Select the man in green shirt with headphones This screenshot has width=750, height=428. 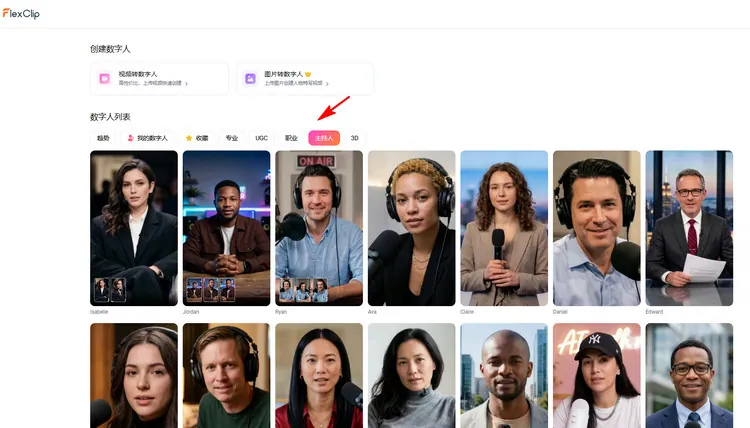point(226,376)
